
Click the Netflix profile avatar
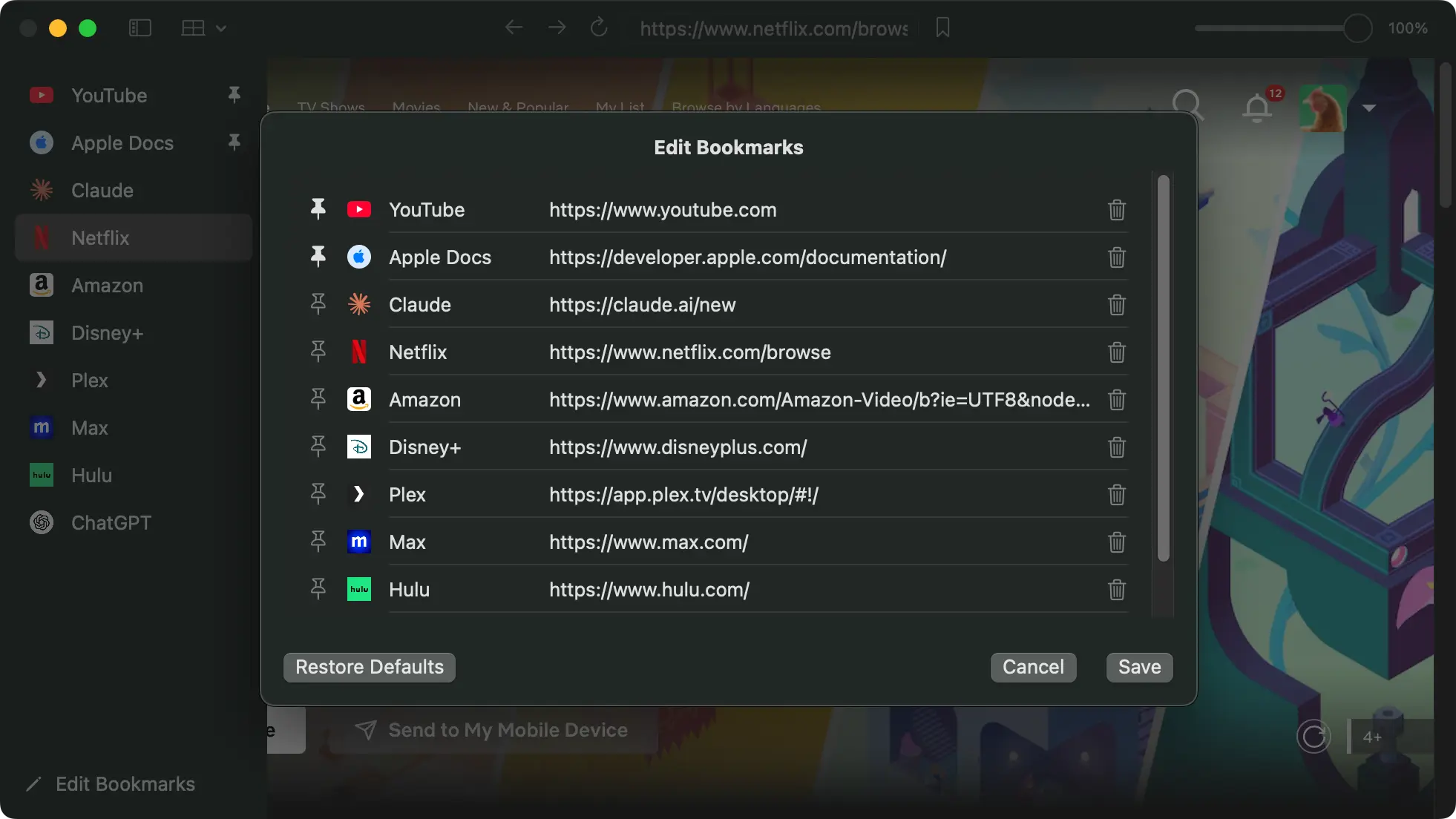click(1322, 108)
